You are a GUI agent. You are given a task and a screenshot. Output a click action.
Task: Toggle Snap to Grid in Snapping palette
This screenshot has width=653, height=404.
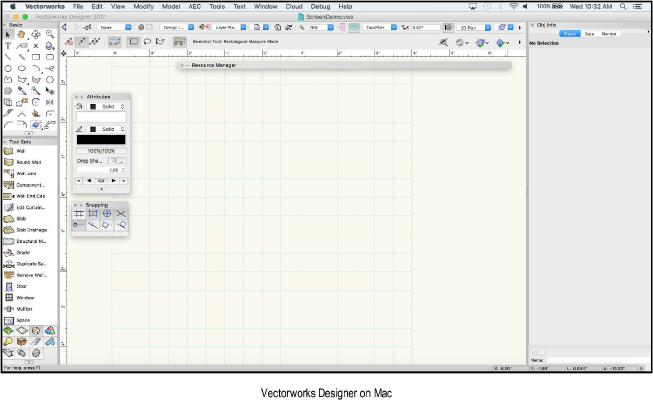(79, 214)
